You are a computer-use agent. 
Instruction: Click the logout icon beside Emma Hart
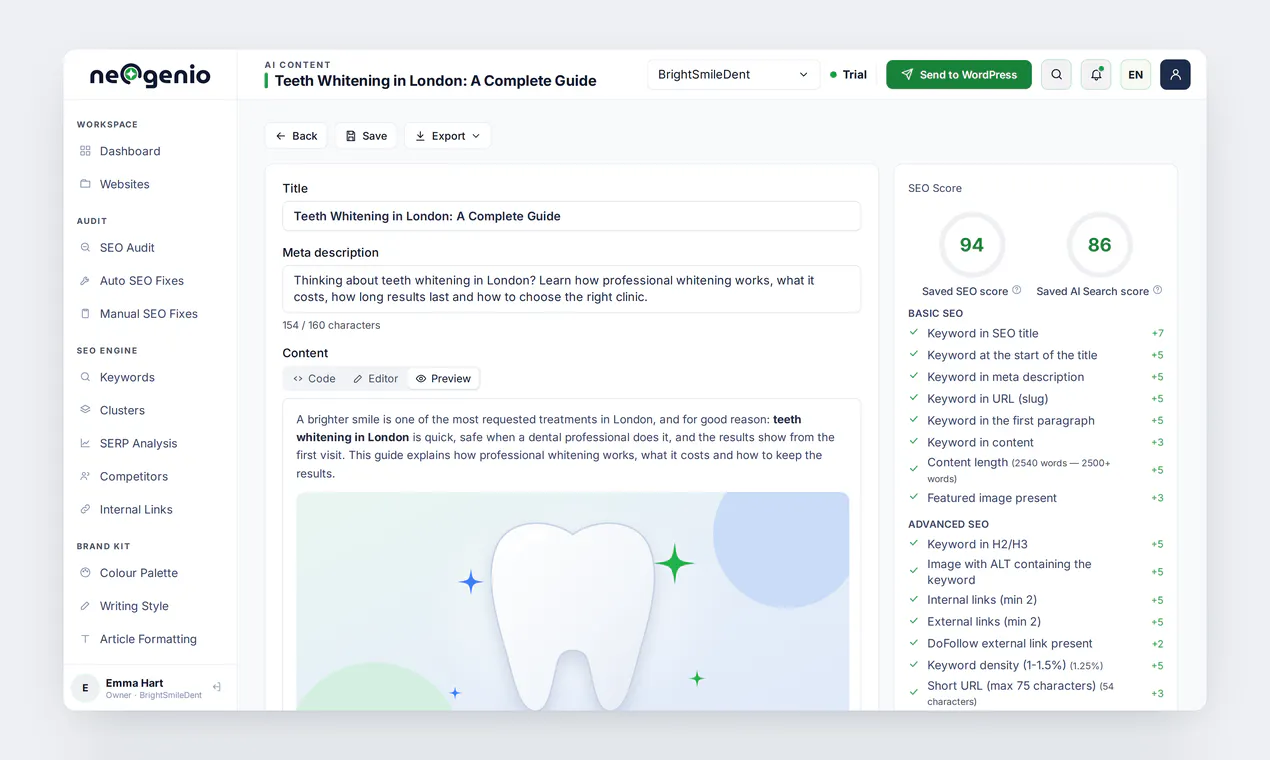pyautogui.click(x=217, y=687)
